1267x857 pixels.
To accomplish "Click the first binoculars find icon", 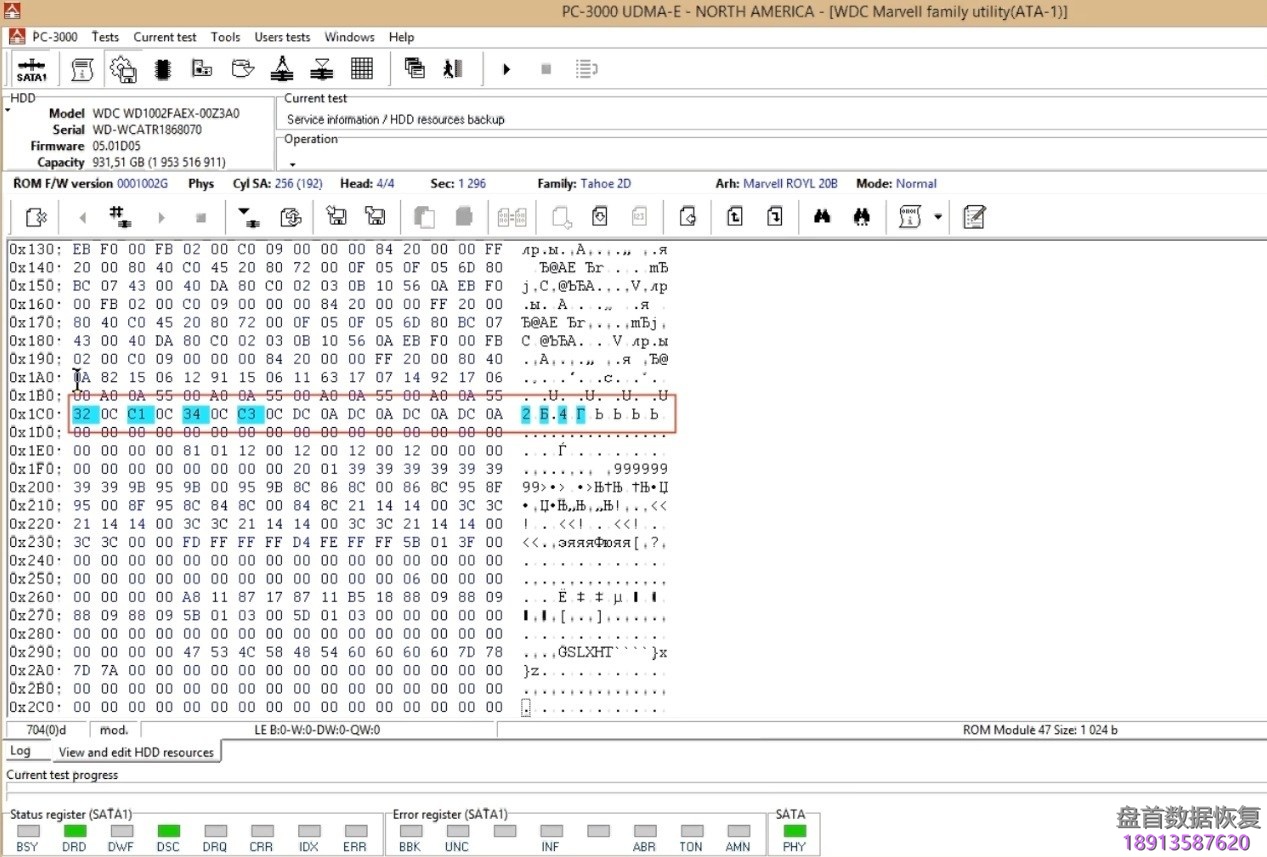I will click(823, 217).
